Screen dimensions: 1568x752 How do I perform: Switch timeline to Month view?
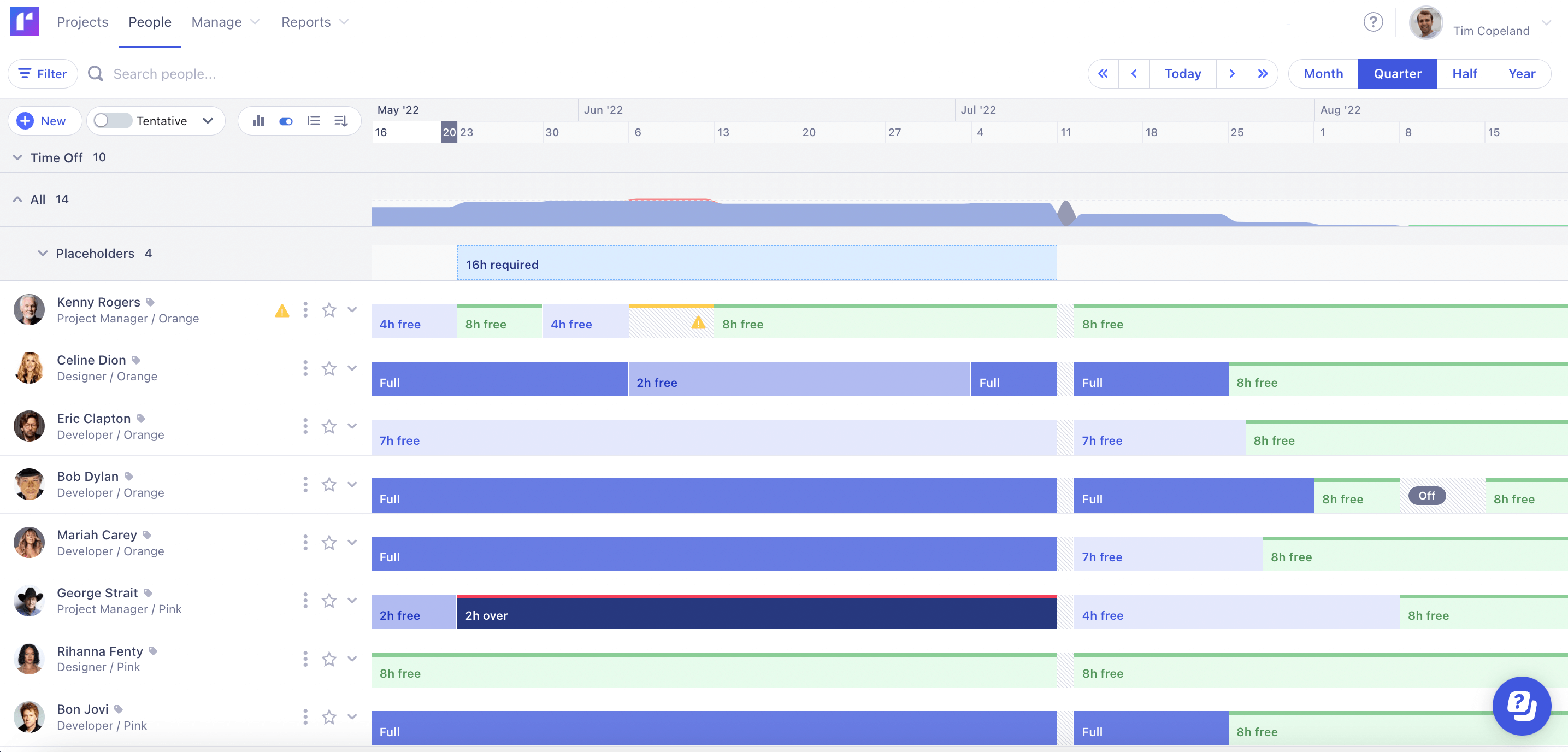click(1322, 73)
